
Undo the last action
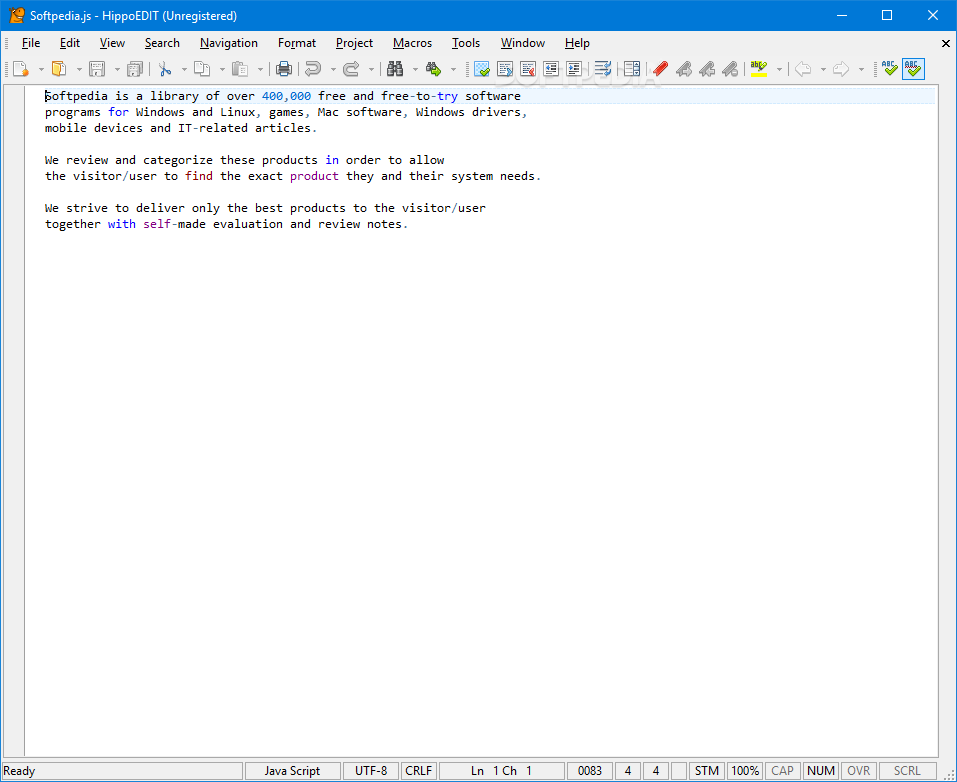pyautogui.click(x=313, y=69)
